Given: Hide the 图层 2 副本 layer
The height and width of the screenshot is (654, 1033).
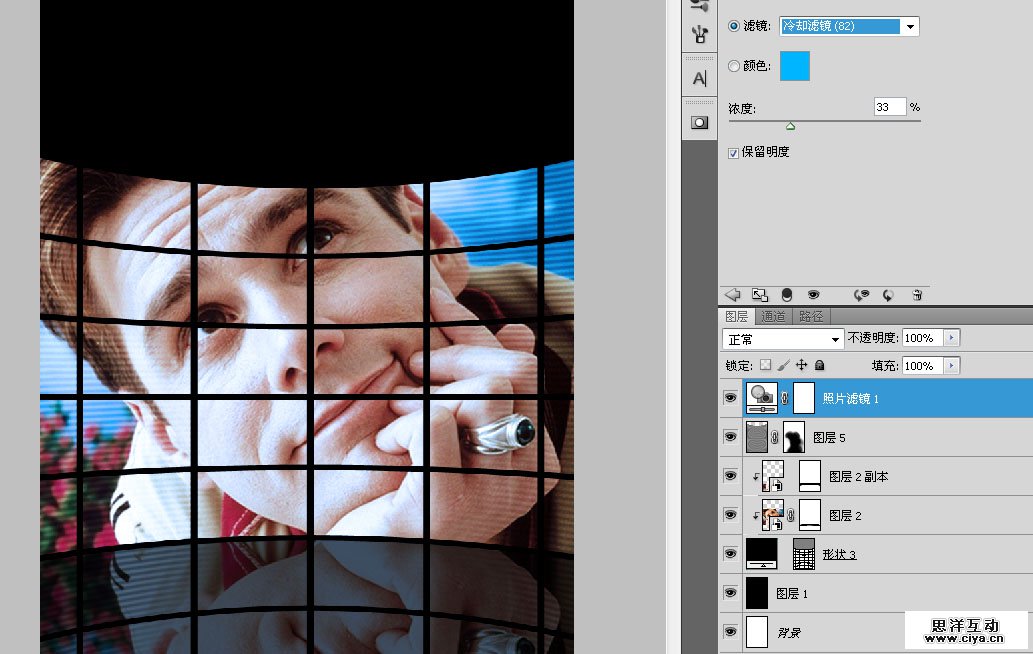Looking at the screenshot, I should point(730,476).
